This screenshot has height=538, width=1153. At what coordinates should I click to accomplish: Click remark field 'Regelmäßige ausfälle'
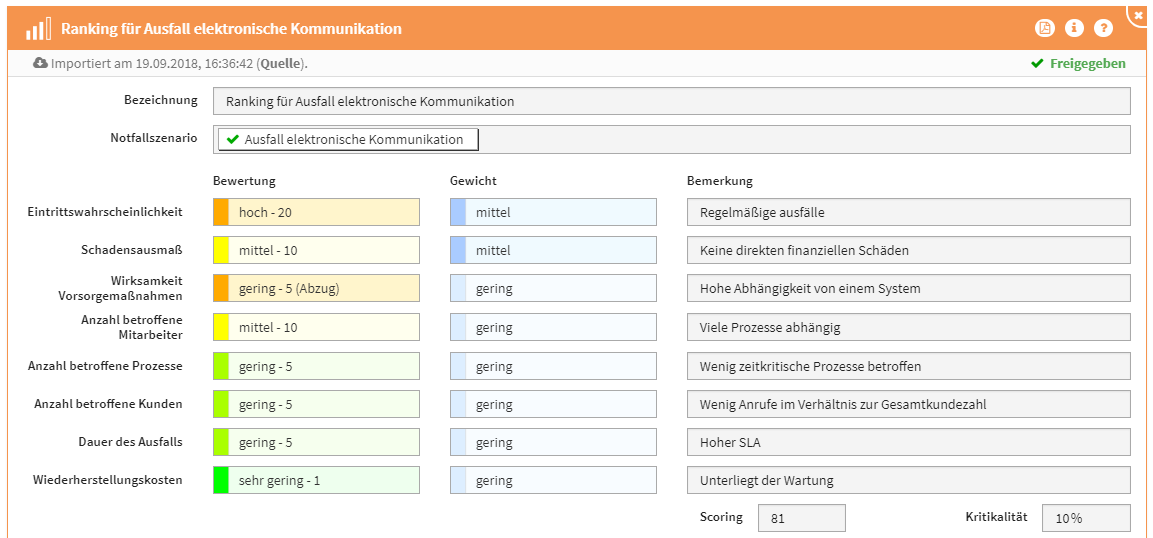908,212
